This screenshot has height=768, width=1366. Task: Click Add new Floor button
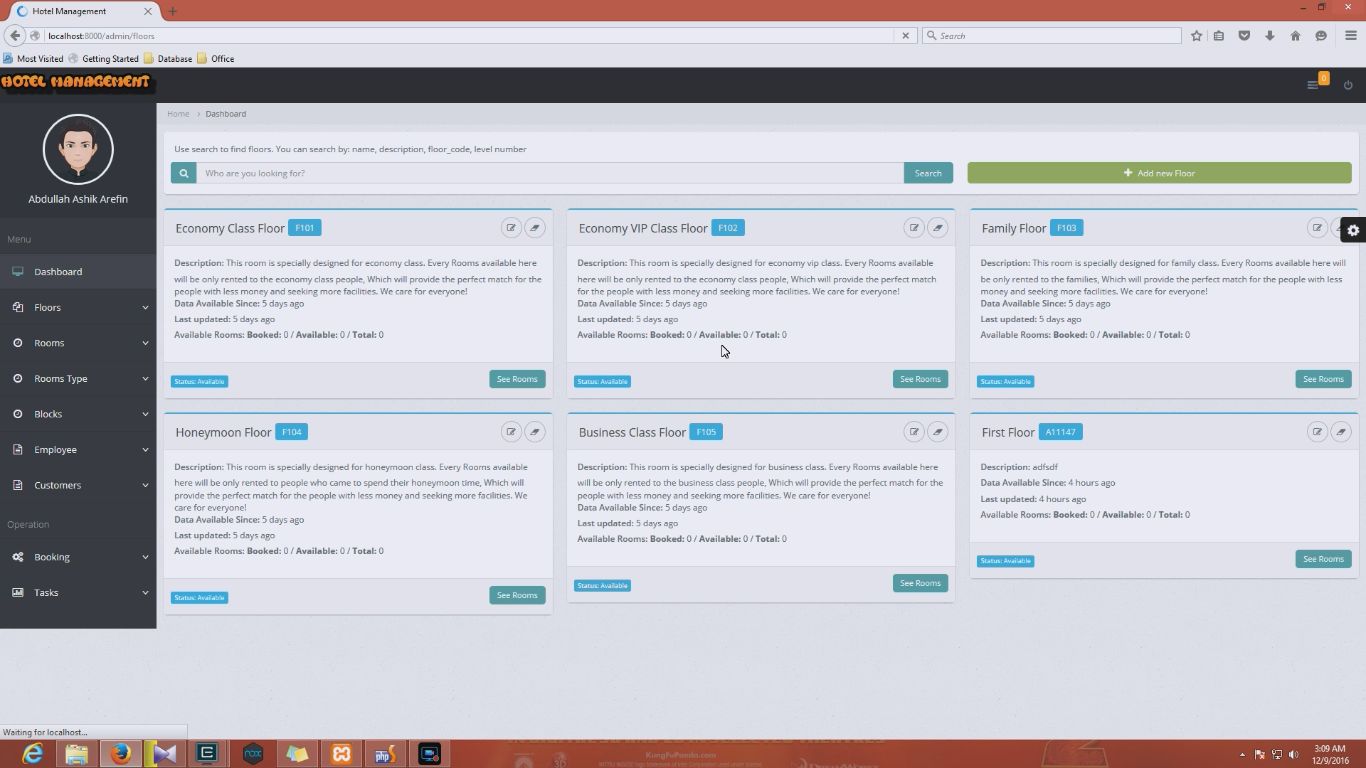[x=1159, y=173]
